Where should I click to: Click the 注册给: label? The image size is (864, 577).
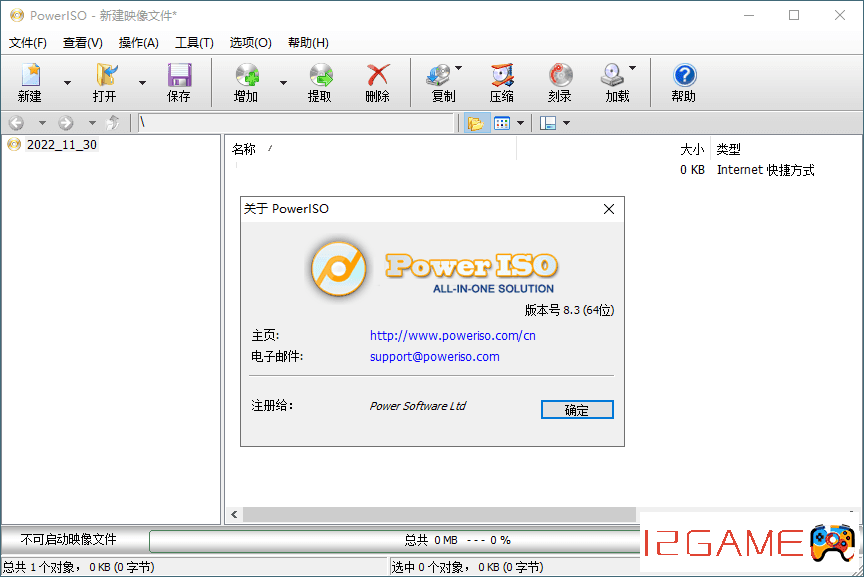coord(272,406)
